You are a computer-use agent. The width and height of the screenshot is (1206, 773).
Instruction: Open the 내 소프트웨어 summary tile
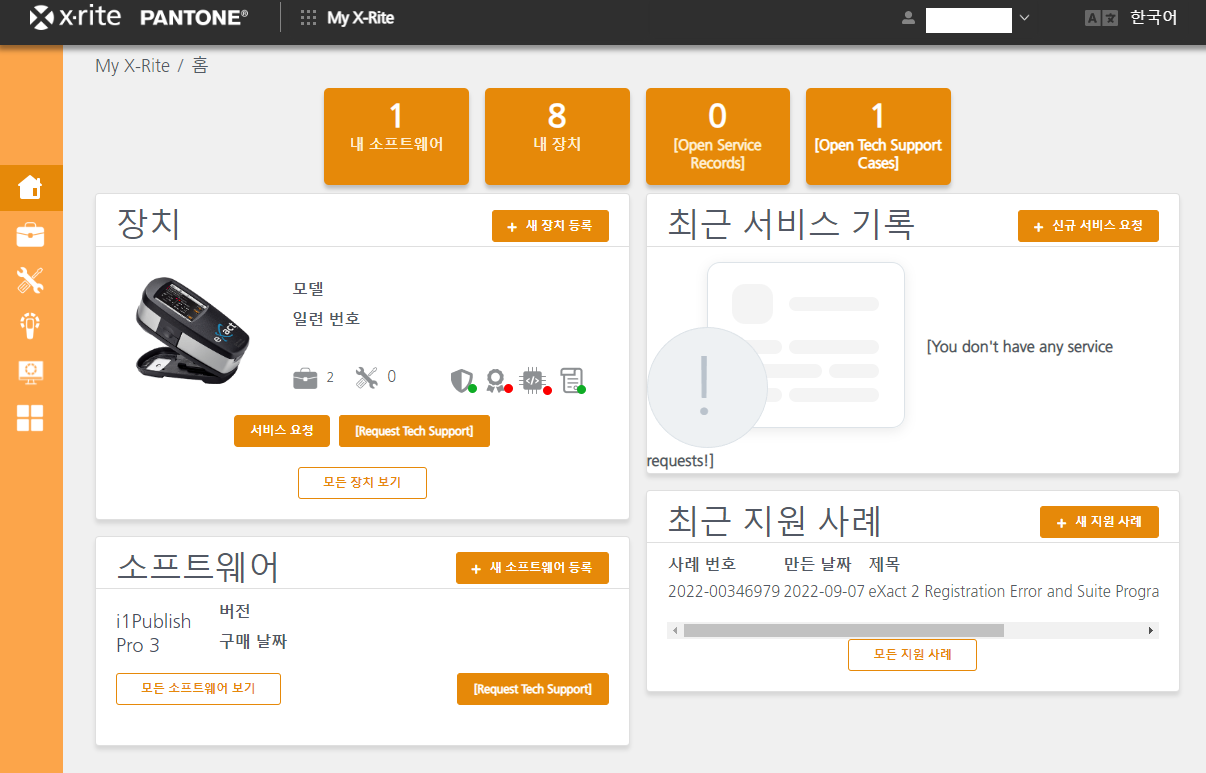pos(396,136)
